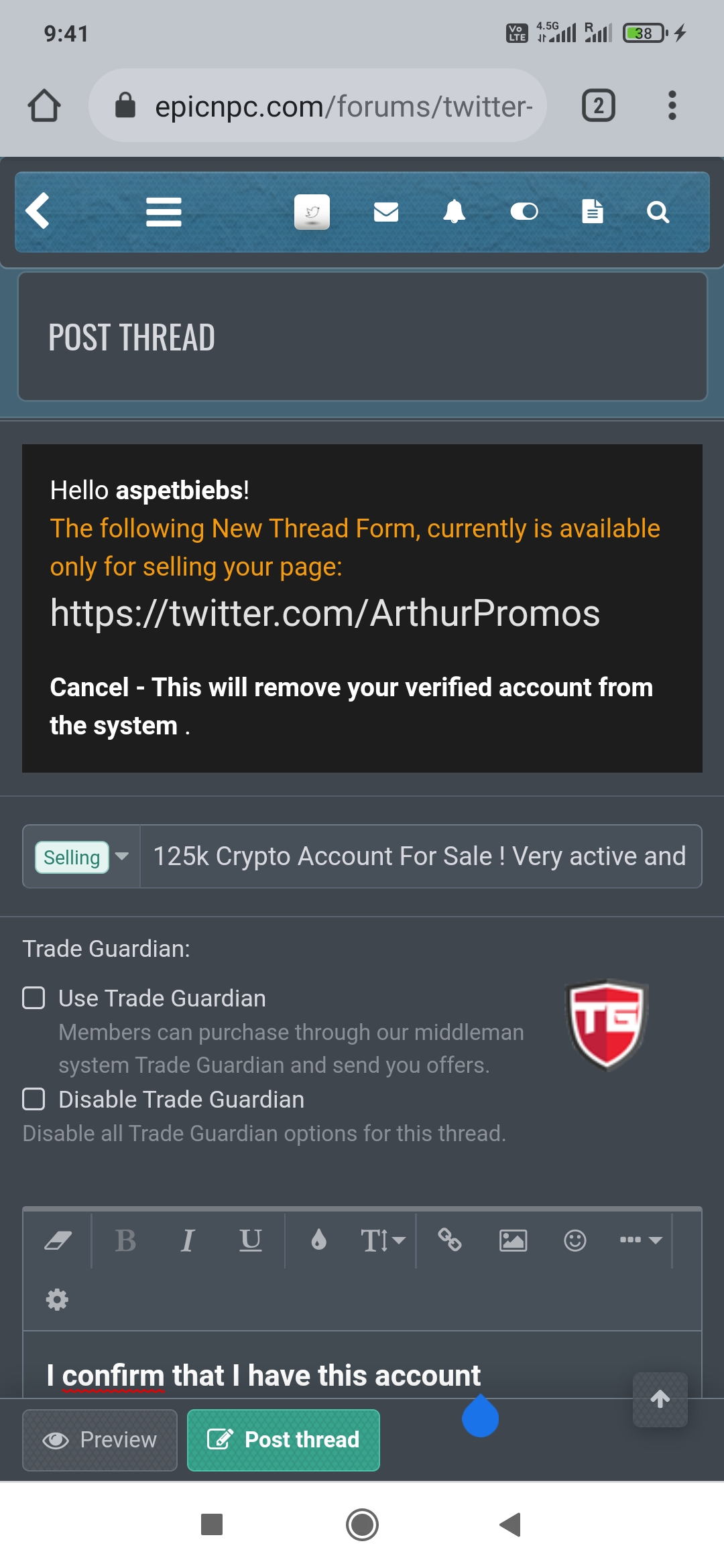Expand the more options ellipsis dropdown

point(641,1240)
